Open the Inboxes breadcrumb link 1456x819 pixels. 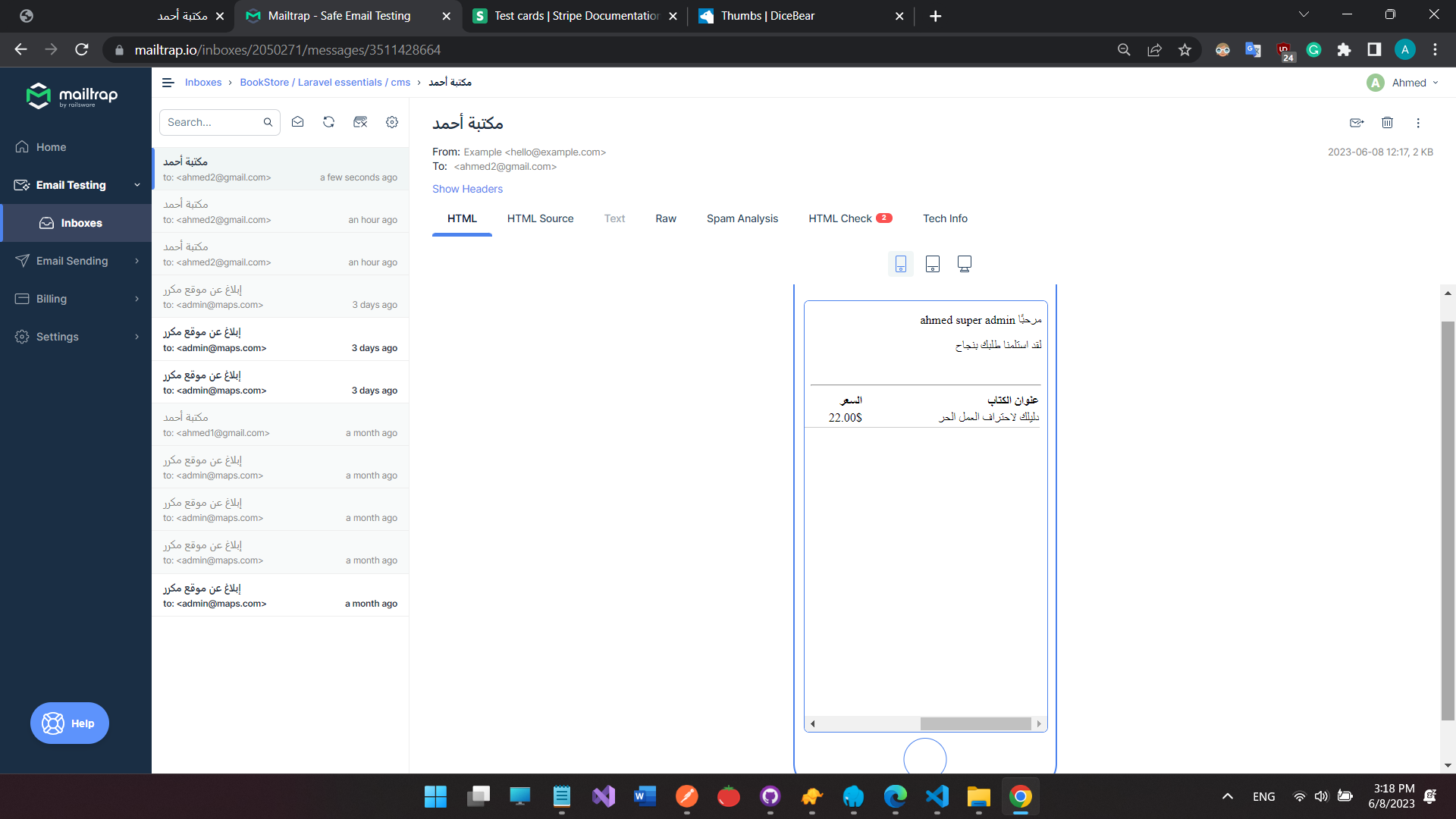(x=202, y=82)
